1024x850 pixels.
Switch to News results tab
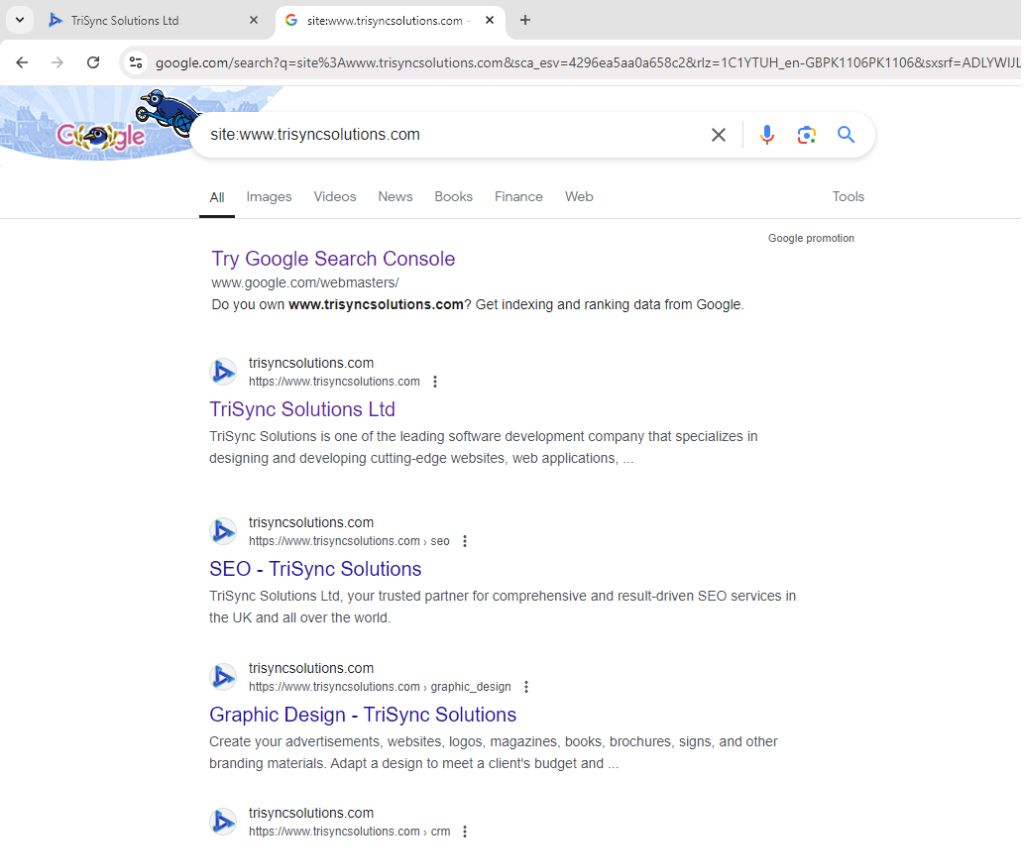pyautogui.click(x=395, y=197)
